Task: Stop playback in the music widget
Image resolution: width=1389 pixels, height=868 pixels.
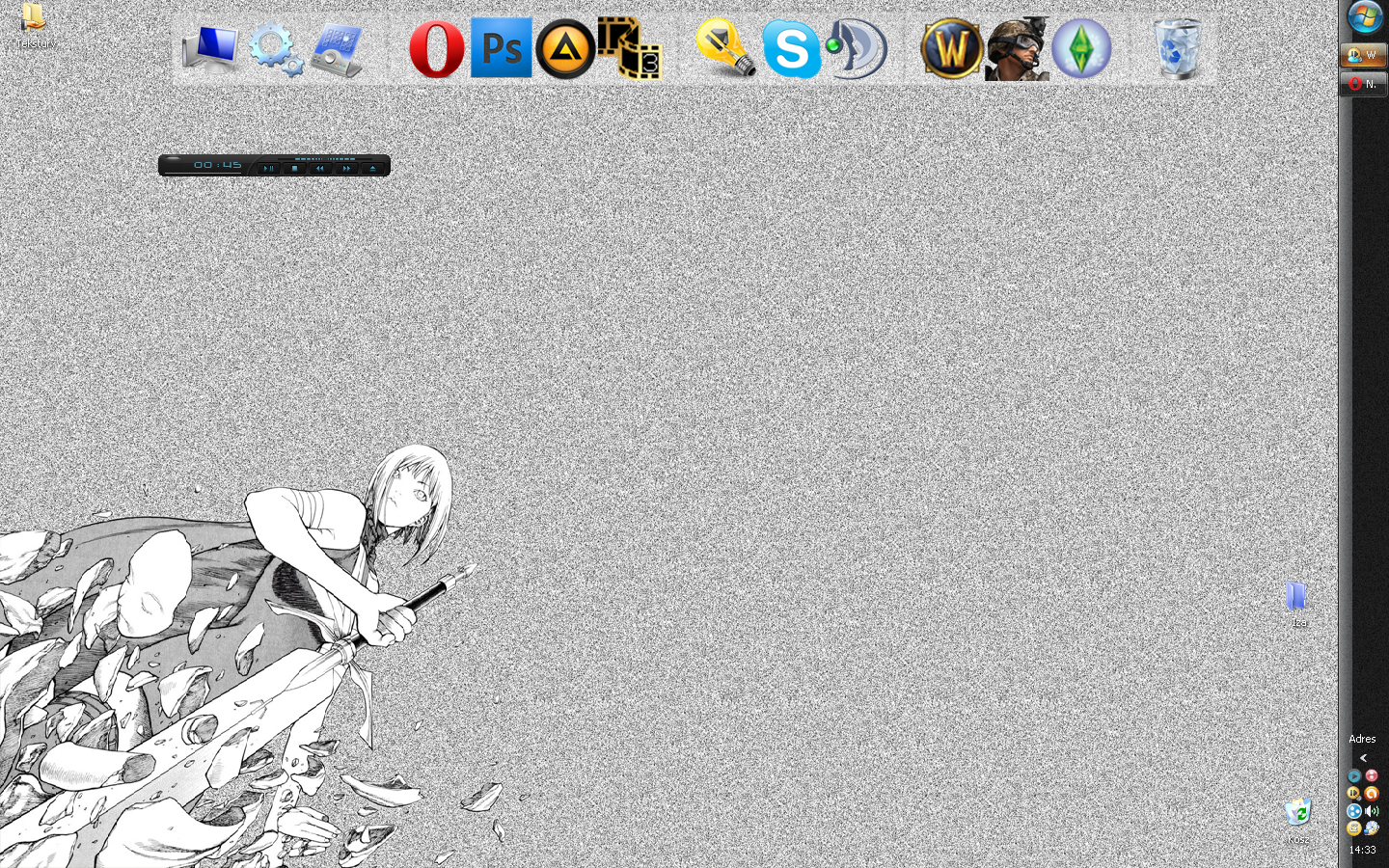Action: [x=294, y=168]
